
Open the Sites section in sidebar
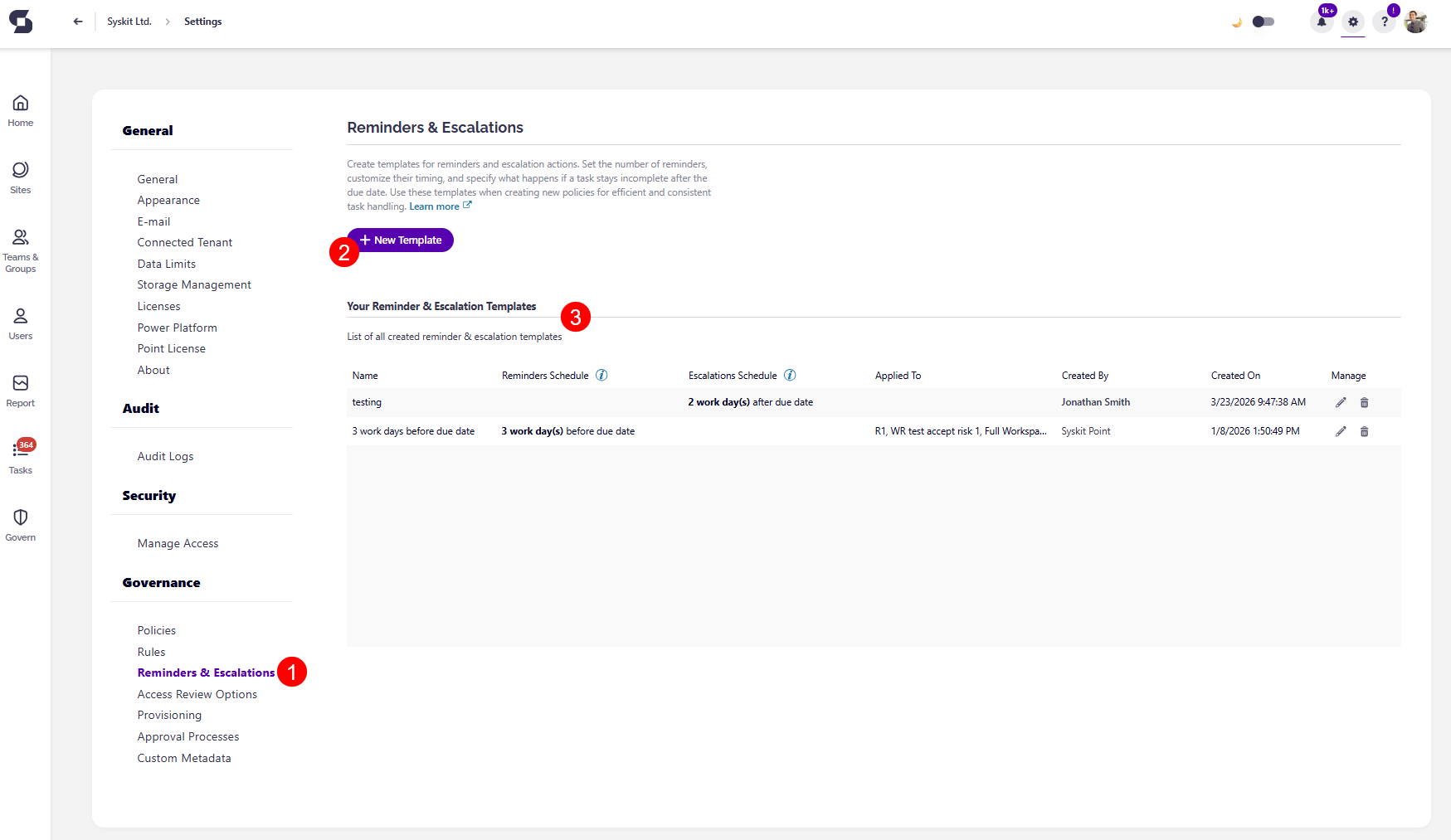click(21, 177)
